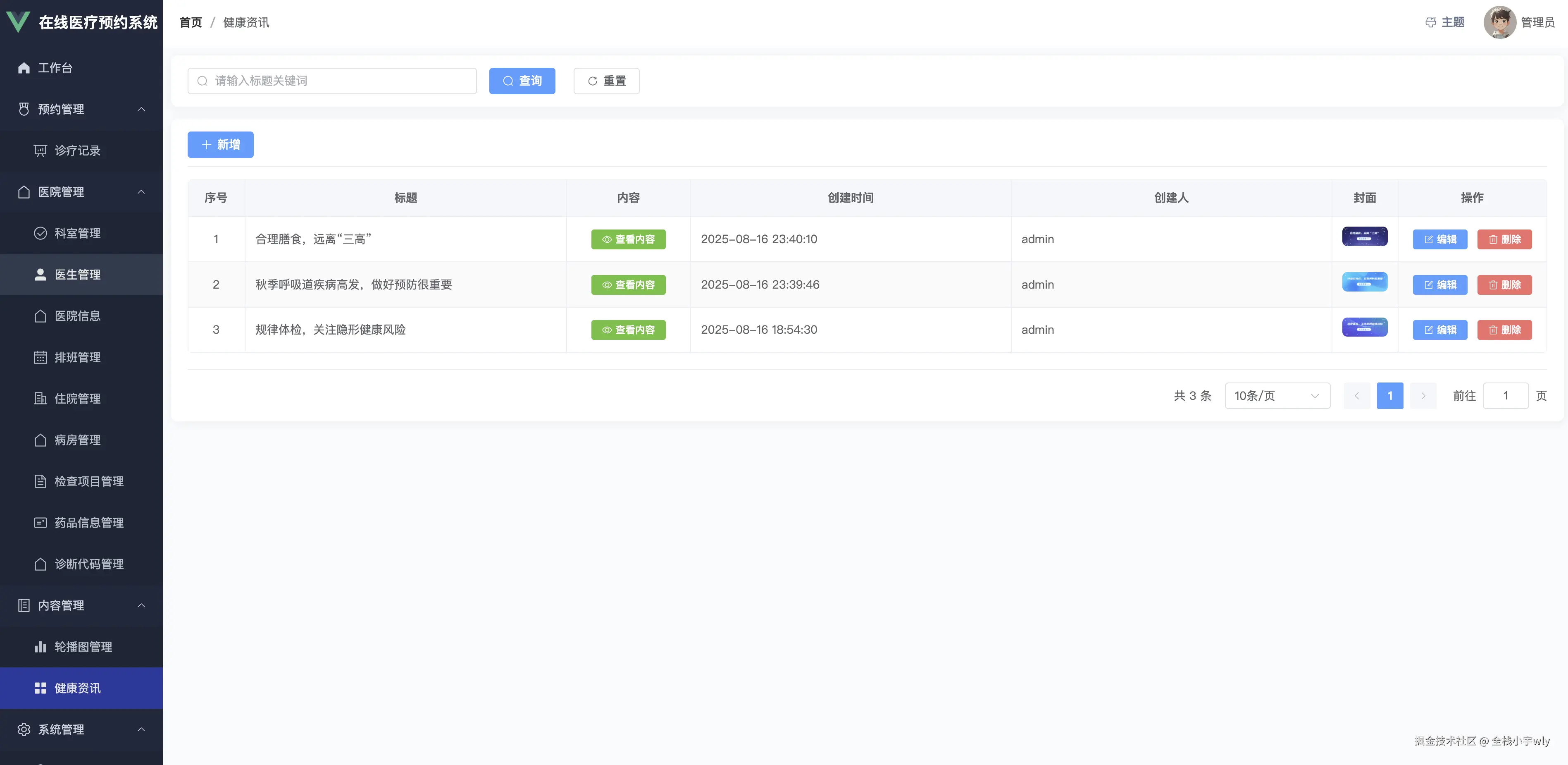View content of row 1 article
The width and height of the screenshot is (1568, 765).
point(628,239)
